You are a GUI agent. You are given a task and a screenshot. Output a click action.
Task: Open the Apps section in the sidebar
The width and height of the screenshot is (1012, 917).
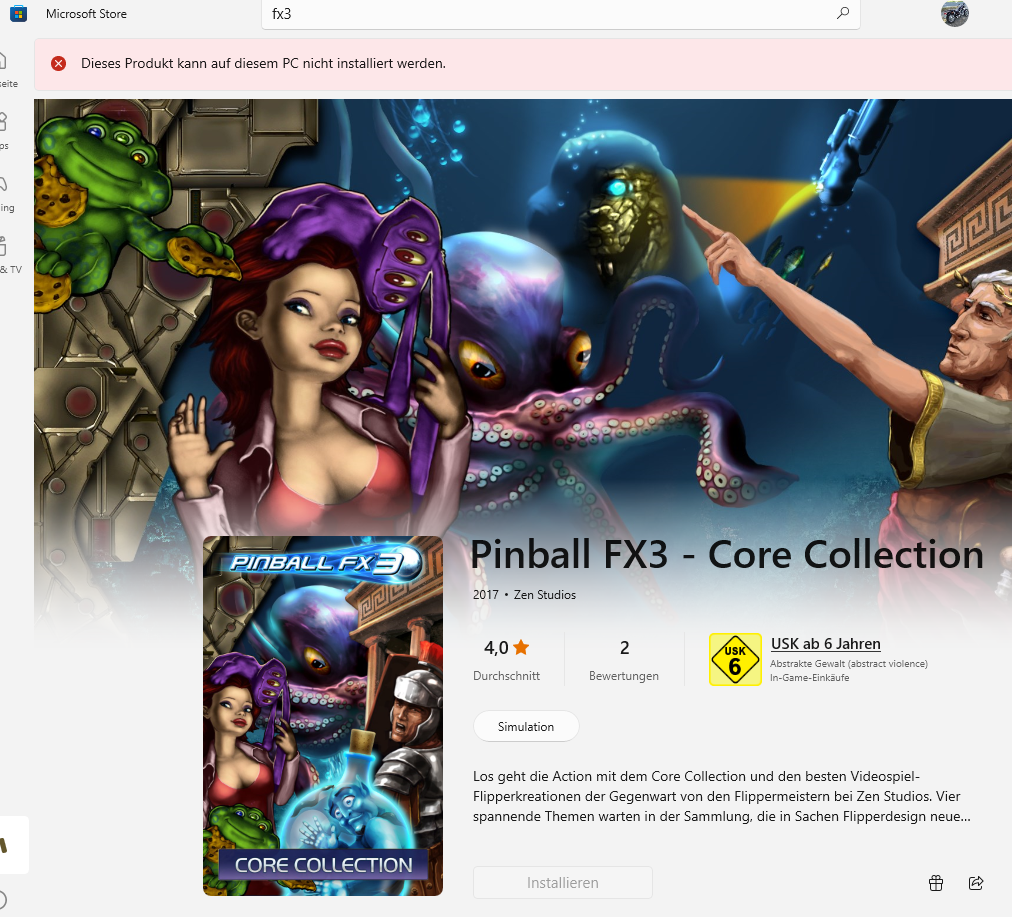point(3,130)
